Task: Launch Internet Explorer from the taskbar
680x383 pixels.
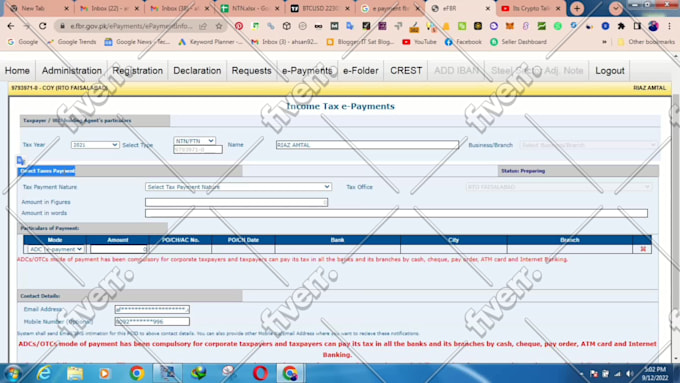Action: click(44, 373)
